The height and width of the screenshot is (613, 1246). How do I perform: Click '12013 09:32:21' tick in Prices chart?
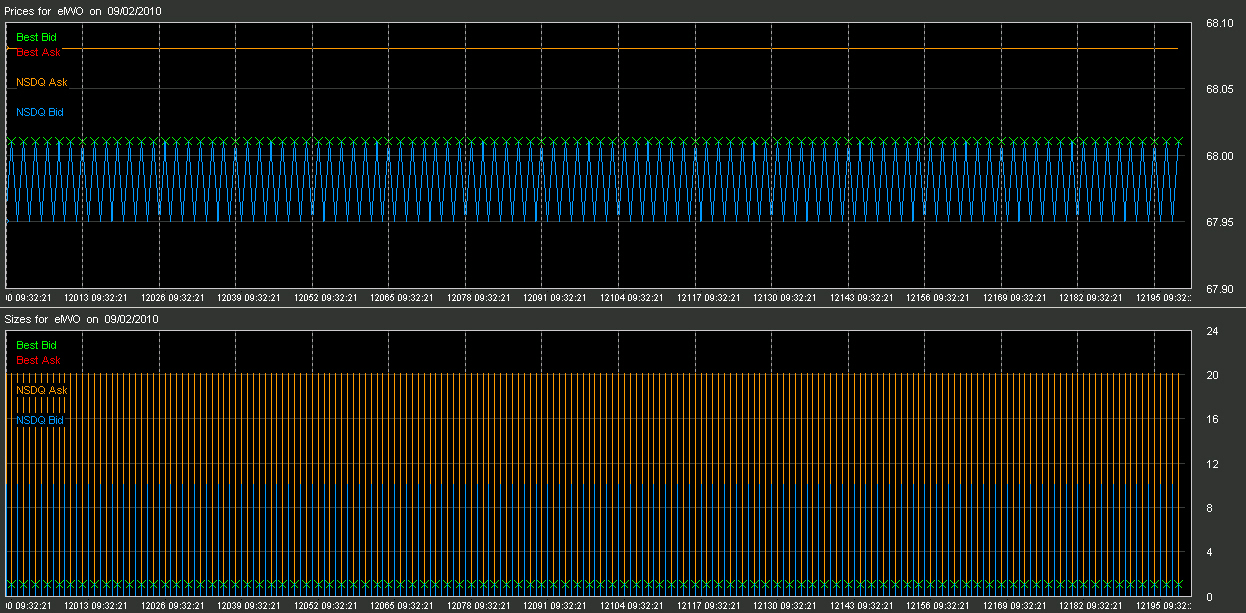[x=96, y=297]
